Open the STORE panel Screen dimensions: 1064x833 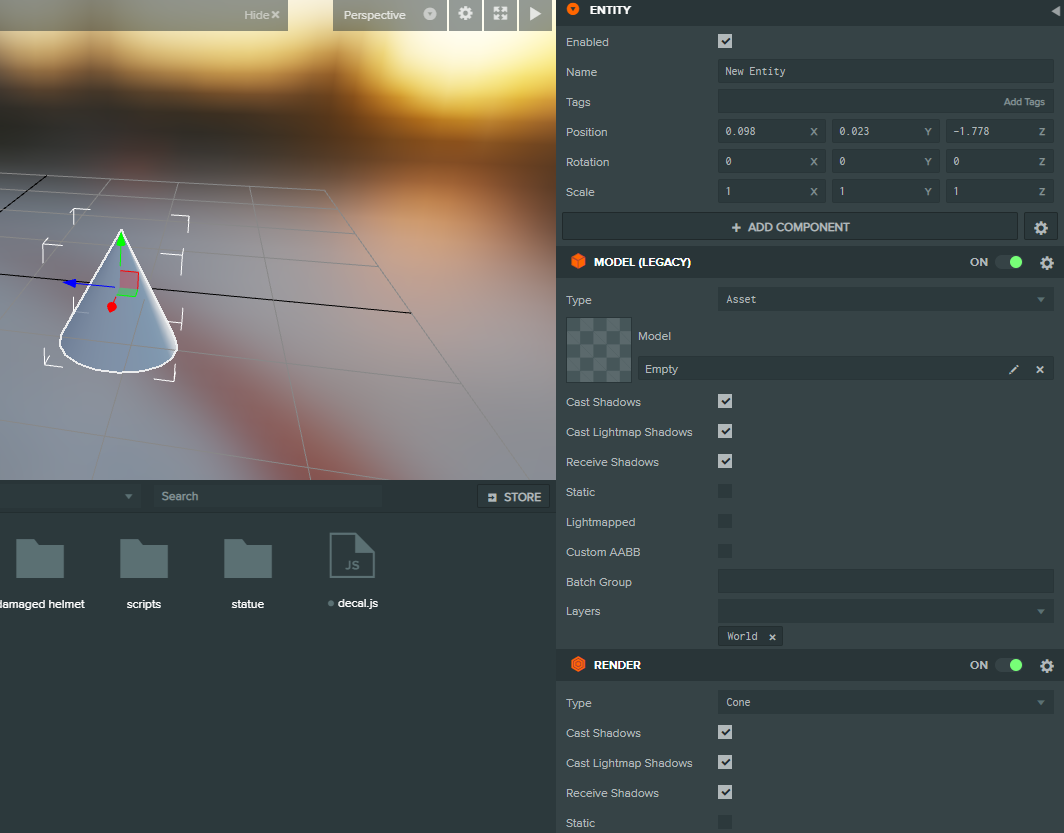[513, 496]
